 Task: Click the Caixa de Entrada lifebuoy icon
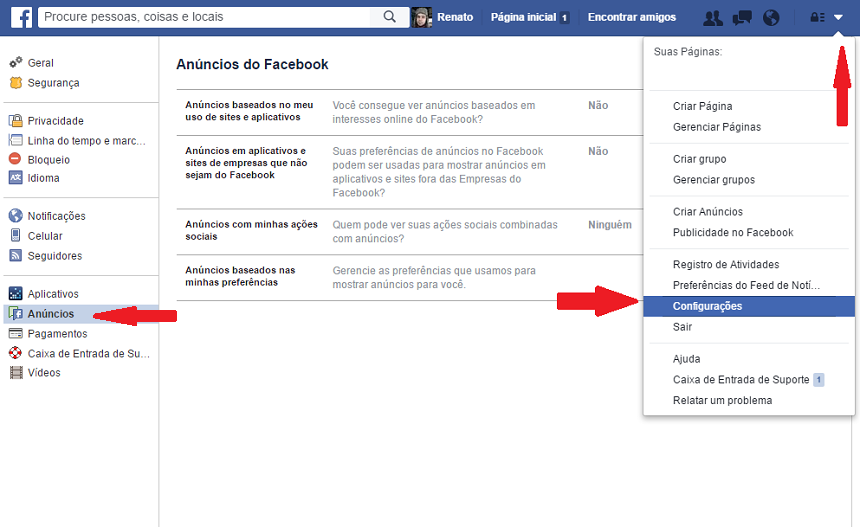(15, 353)
